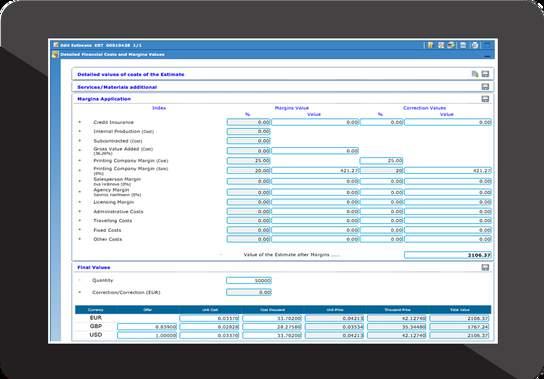Click Printing Company Margin (Sale) 421.27 margin value
Viewport: 544px width, 379px height.
[315, 170]
